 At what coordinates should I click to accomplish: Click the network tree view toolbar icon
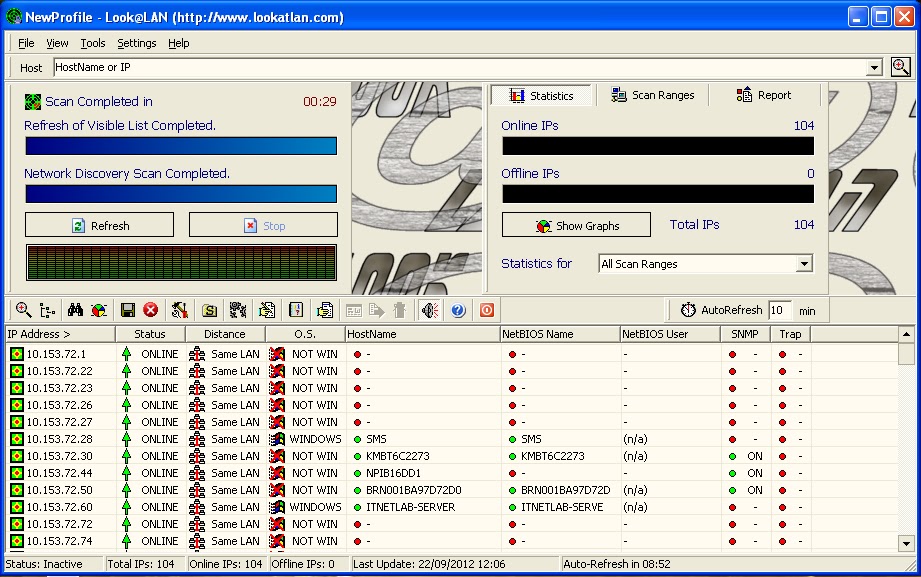[x=47, y=311]
